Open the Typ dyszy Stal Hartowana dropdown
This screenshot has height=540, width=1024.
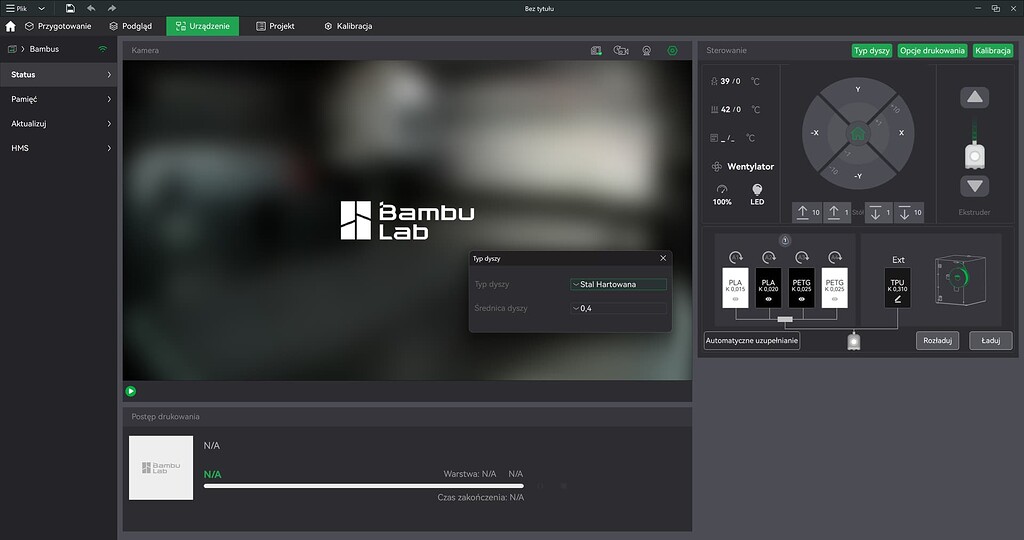click(x=618, y=284)
